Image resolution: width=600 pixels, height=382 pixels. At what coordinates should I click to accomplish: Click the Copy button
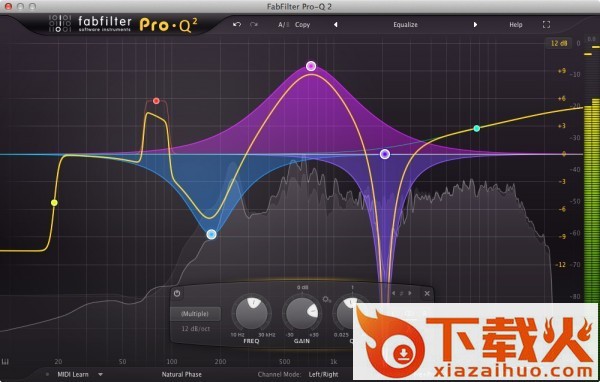pyautogui.click(x=302, y=24)
